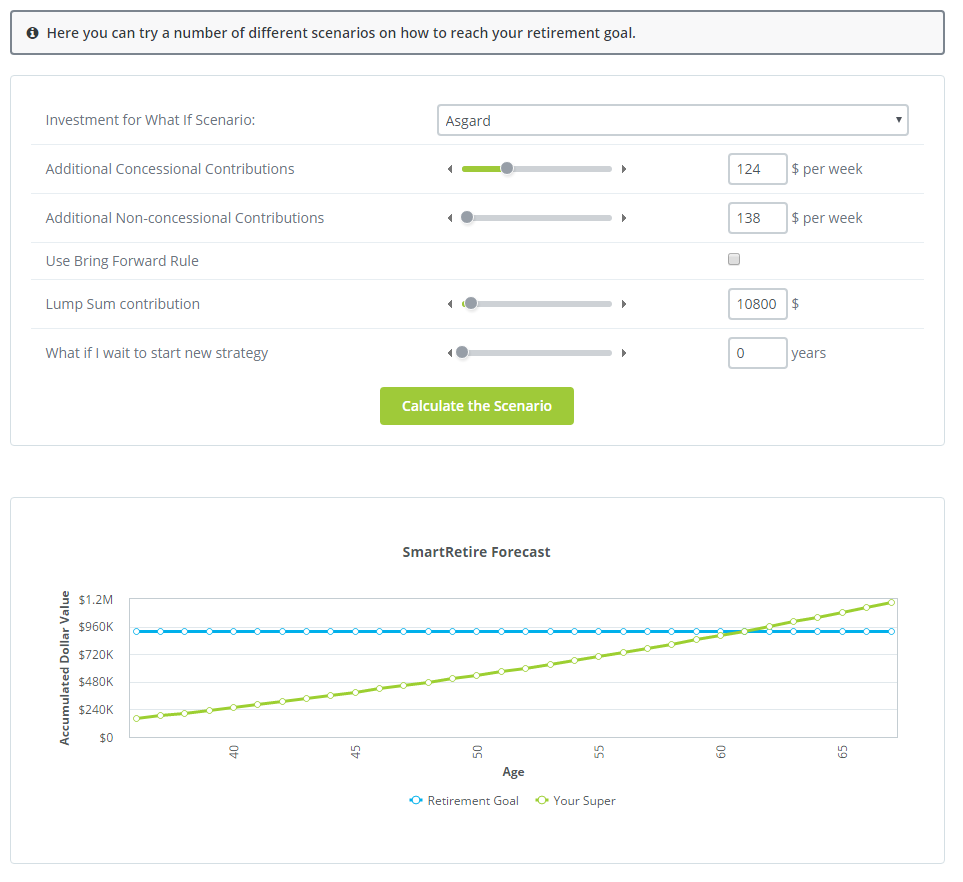Click the Additional Concessional Contributions slider handle
963x882 pixels.
pyautogui.click(x=507, y=169)
